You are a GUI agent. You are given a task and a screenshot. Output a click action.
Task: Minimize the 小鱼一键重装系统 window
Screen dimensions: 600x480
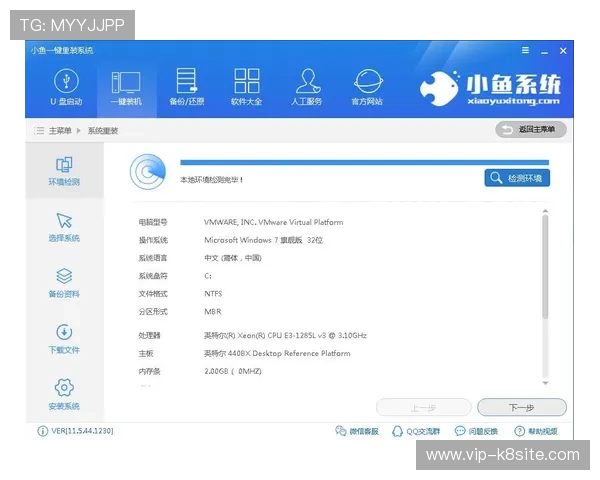click(545, 51)
